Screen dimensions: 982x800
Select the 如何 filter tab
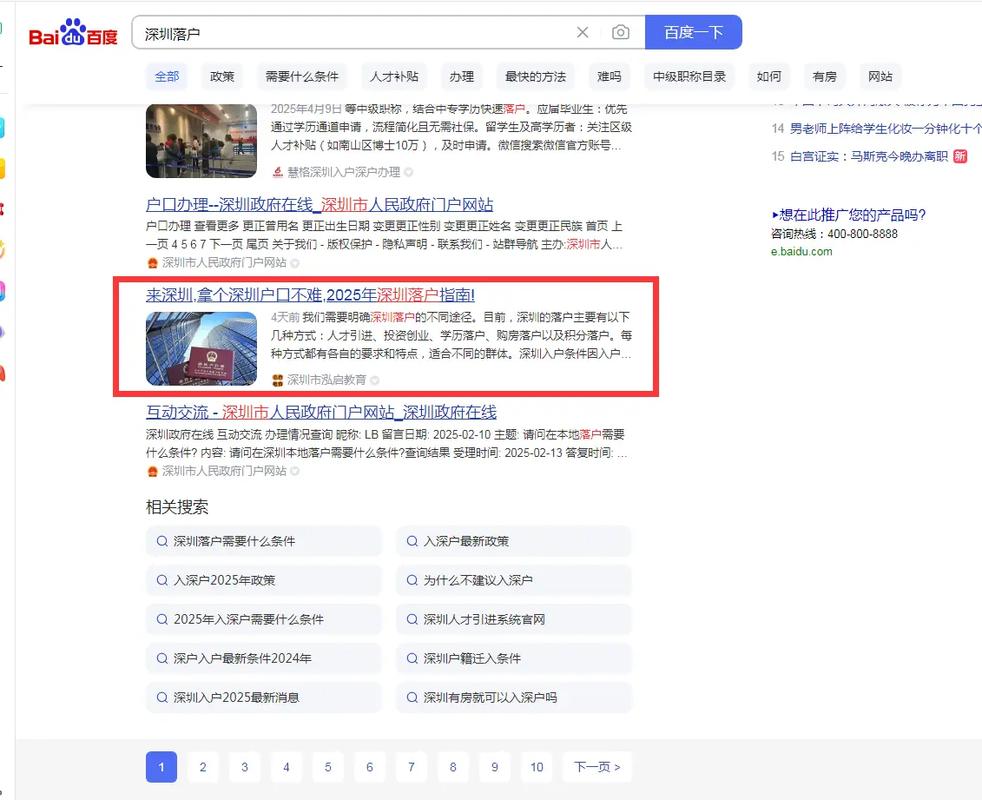pyautogui.click(x=768, y=76)
